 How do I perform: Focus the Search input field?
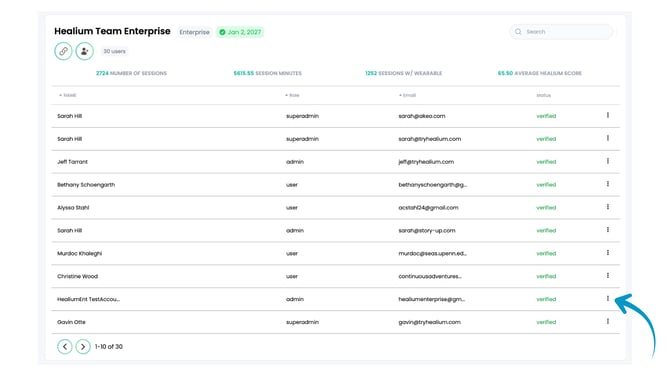[561, 32]
